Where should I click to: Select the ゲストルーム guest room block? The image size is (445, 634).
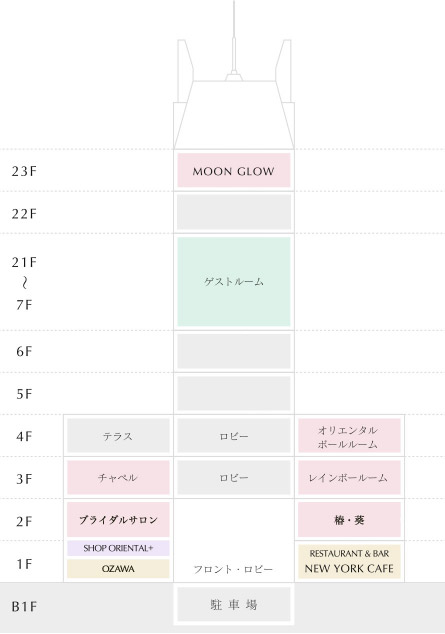(x=234, y=281)
